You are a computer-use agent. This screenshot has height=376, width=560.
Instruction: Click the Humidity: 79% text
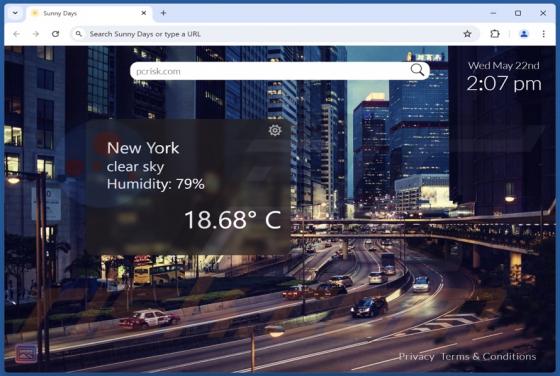(x=156, y=184)
